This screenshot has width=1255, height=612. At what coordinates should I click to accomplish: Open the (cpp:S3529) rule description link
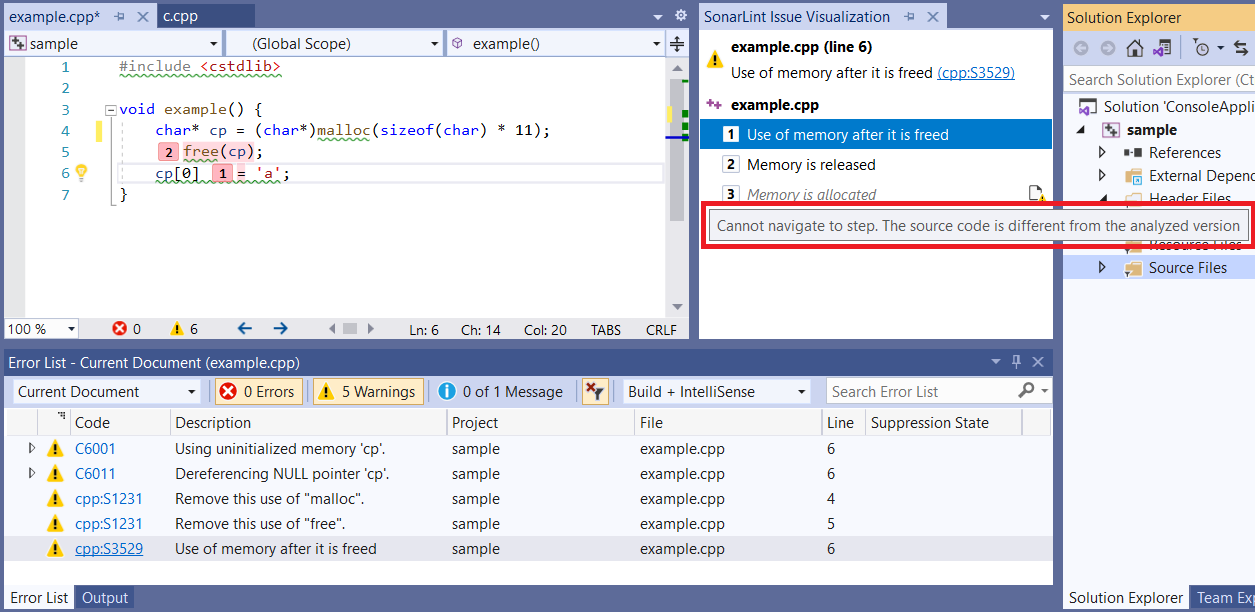point(975,72)
